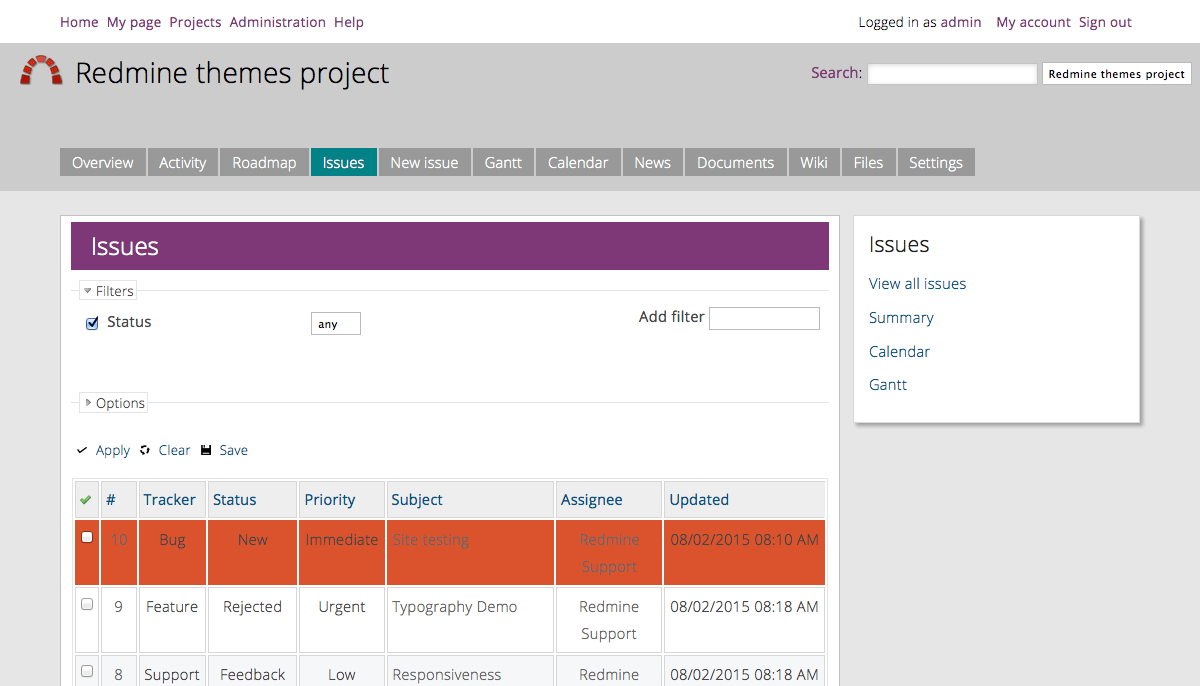Click the admin user link
The width and height of the screenshot is (1200, 686).
pyautogui.click(x=961, y=22)
